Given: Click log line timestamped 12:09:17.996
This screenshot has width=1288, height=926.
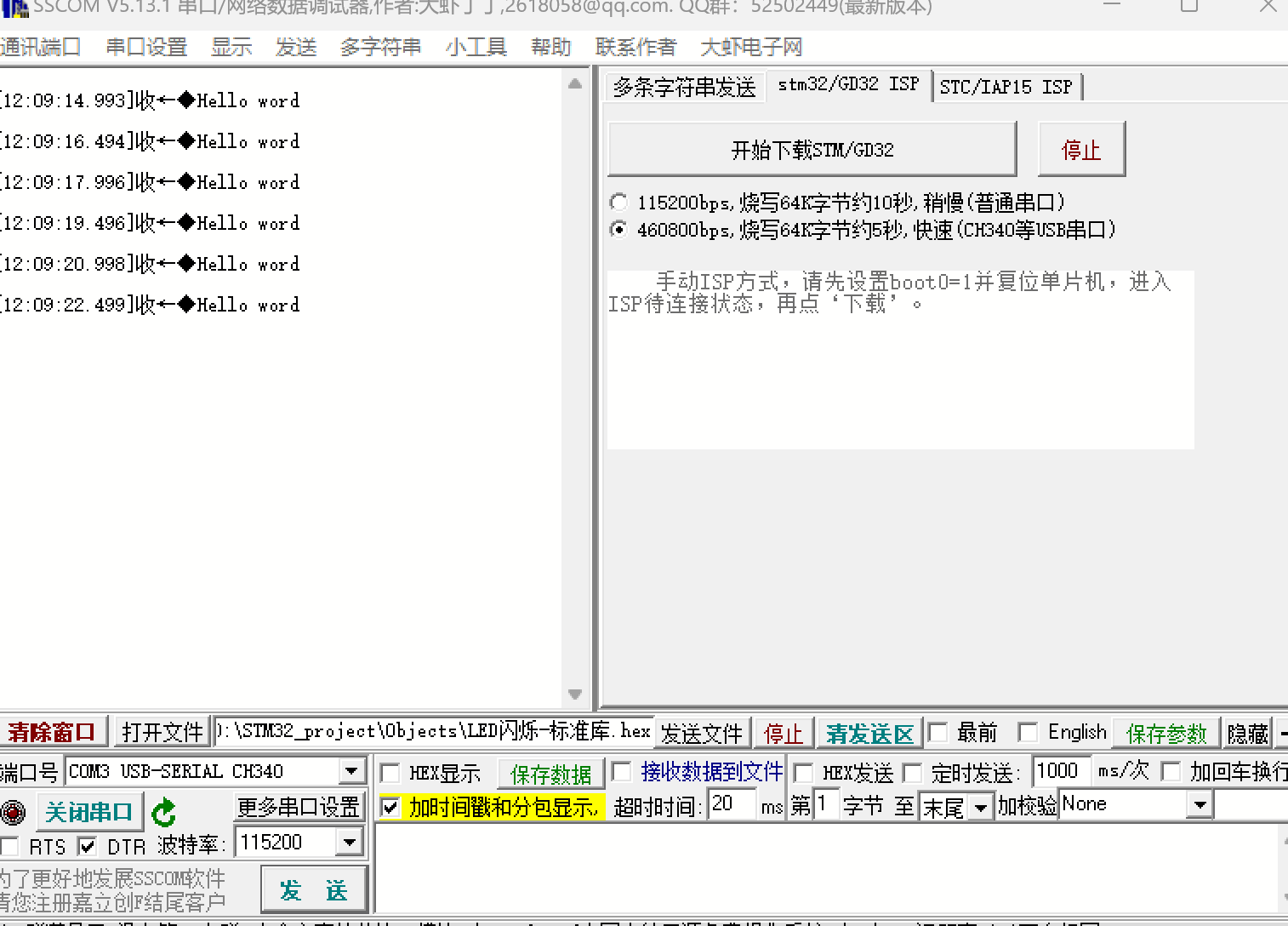Looking at the screenshot, I should [151, 182].
